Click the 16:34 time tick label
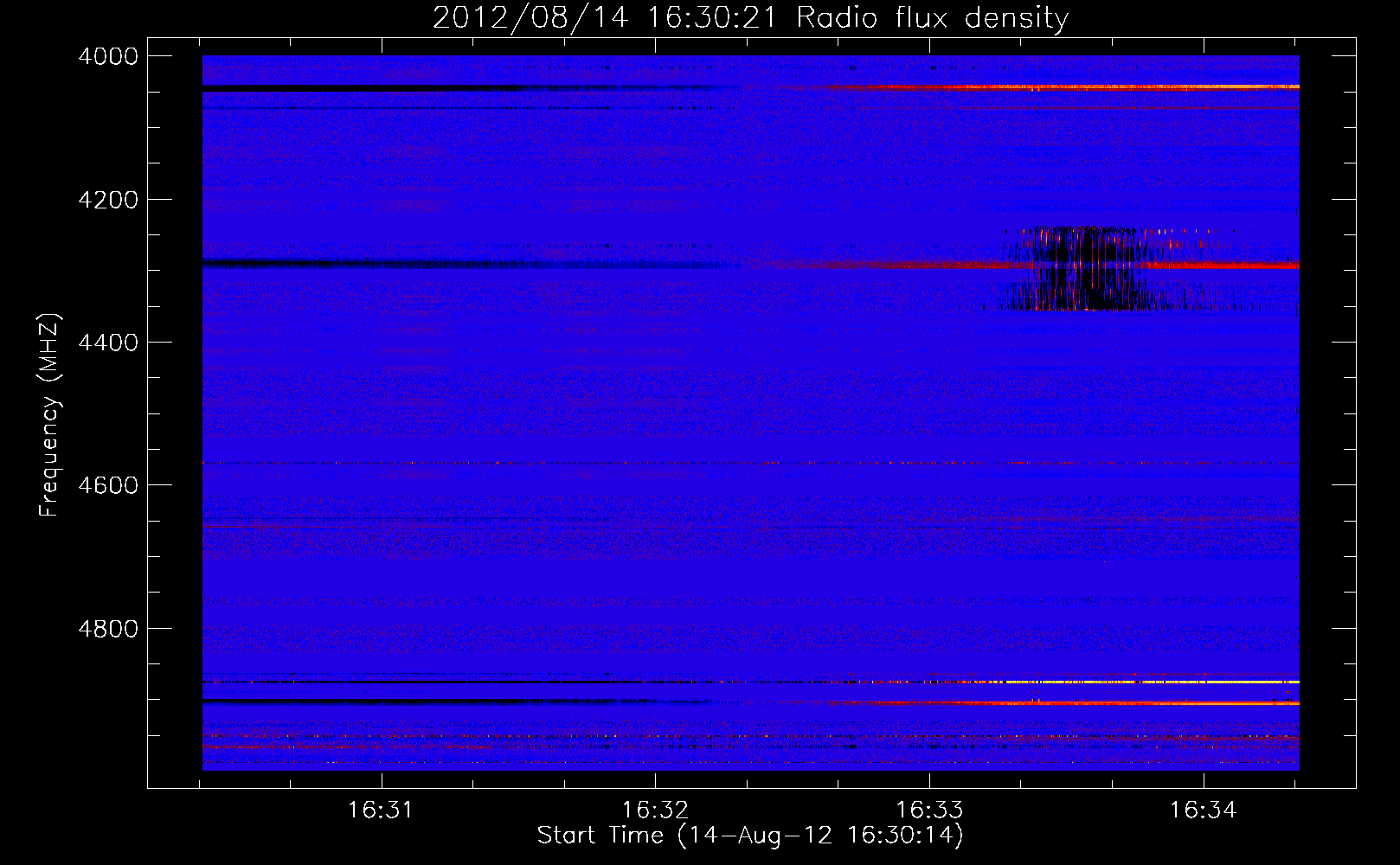Screen dimensions: 1400x865 tap(1204, 811)
